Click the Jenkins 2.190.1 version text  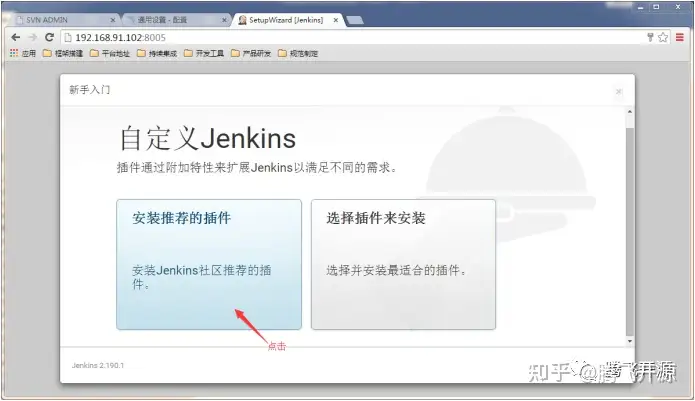98,365
